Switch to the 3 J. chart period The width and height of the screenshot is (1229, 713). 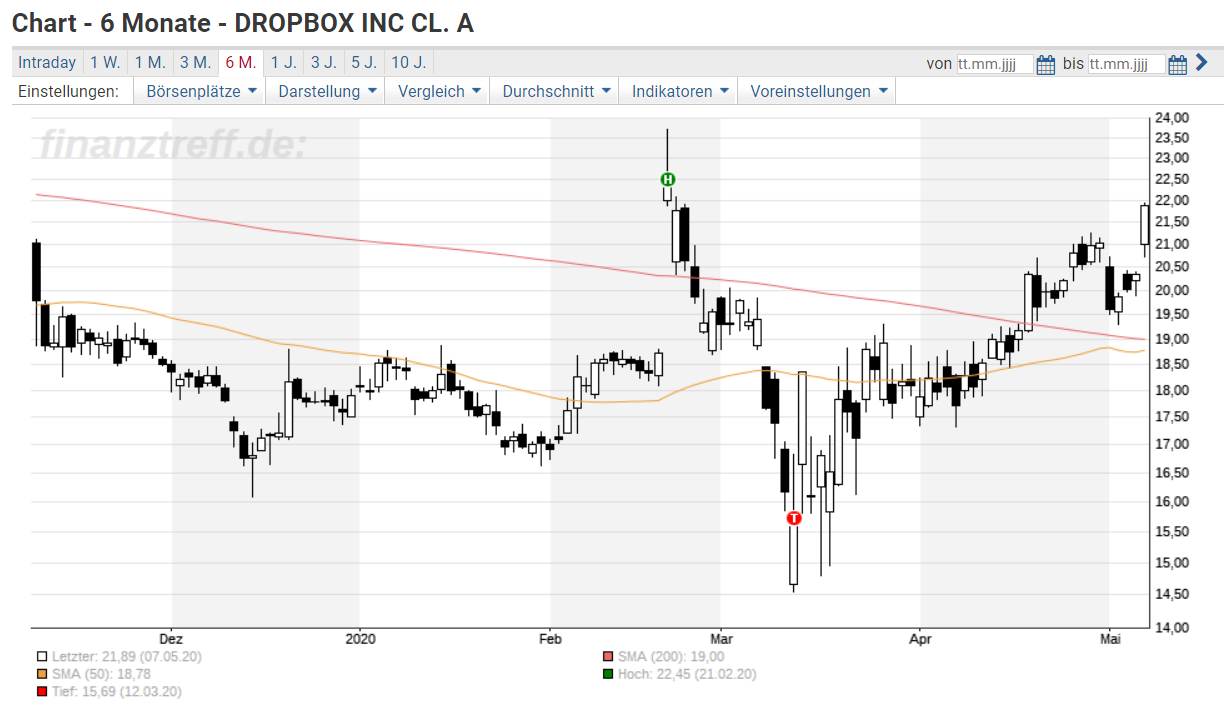pyautogui.click(x=323, y=62)
